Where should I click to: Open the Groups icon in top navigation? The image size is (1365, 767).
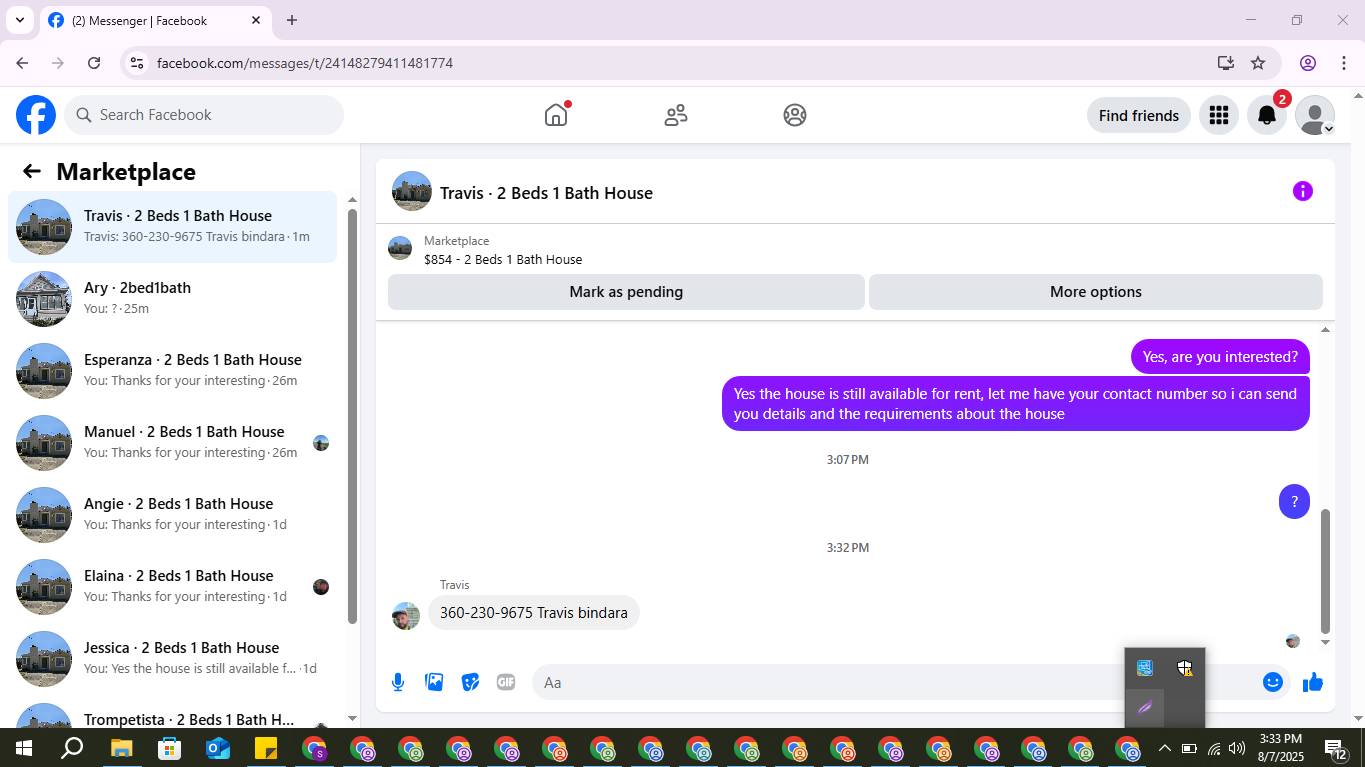795,115
